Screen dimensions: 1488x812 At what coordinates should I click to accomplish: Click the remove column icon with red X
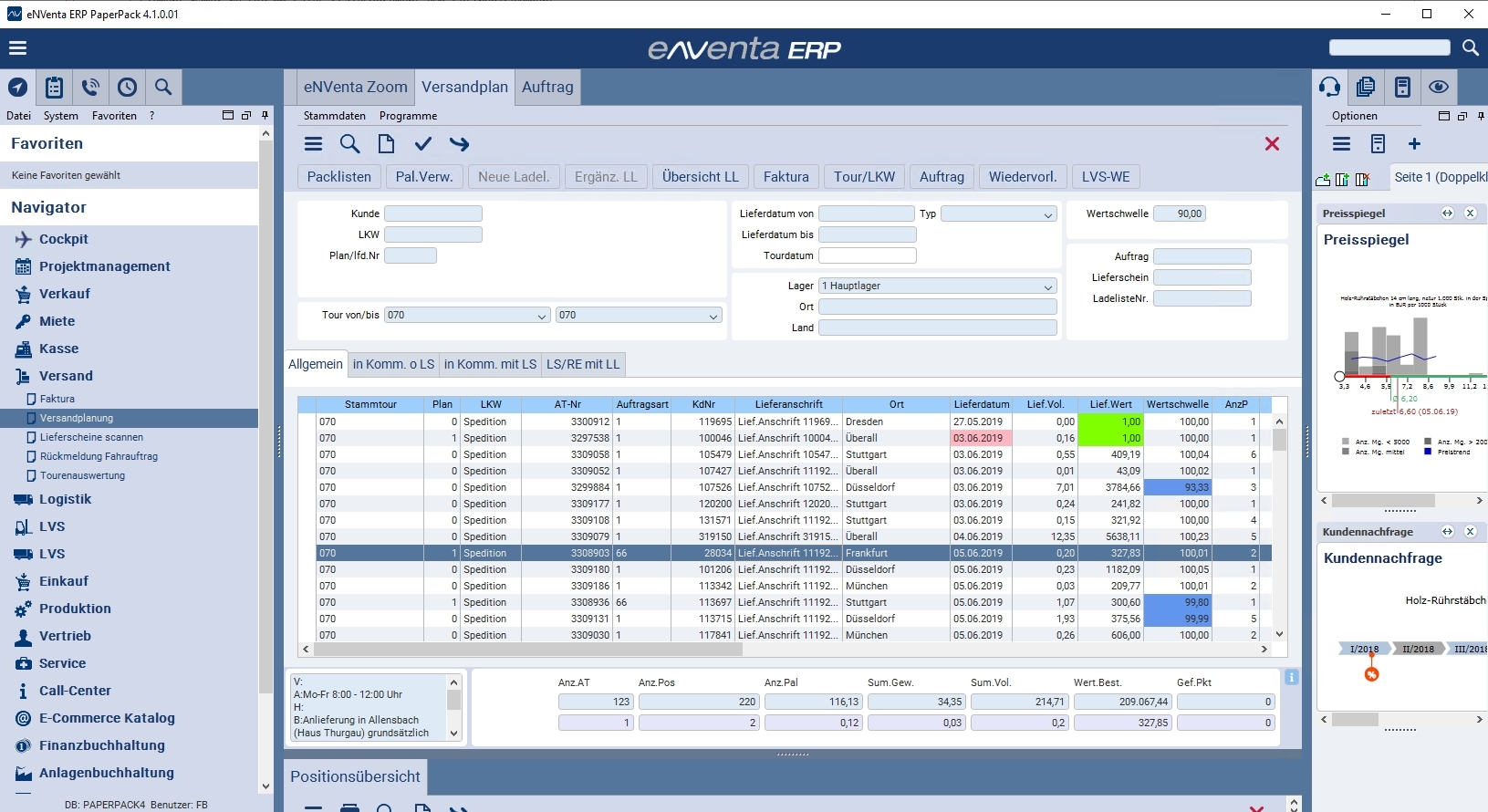1362,180
